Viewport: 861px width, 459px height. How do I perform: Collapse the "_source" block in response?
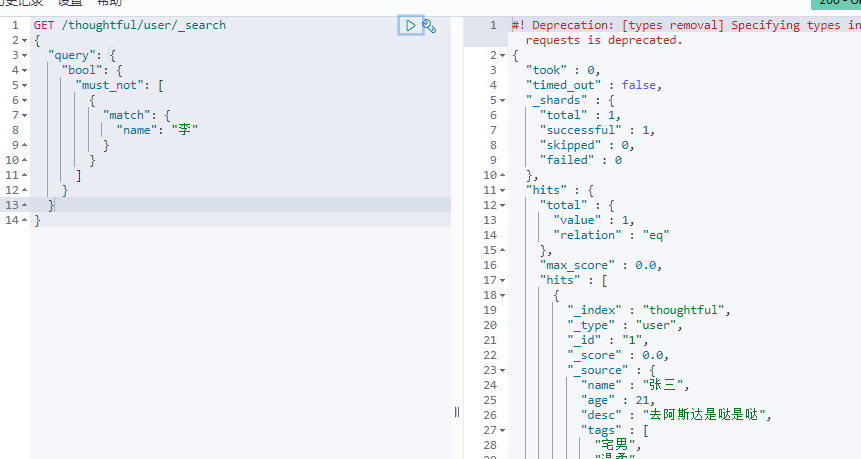502,371
